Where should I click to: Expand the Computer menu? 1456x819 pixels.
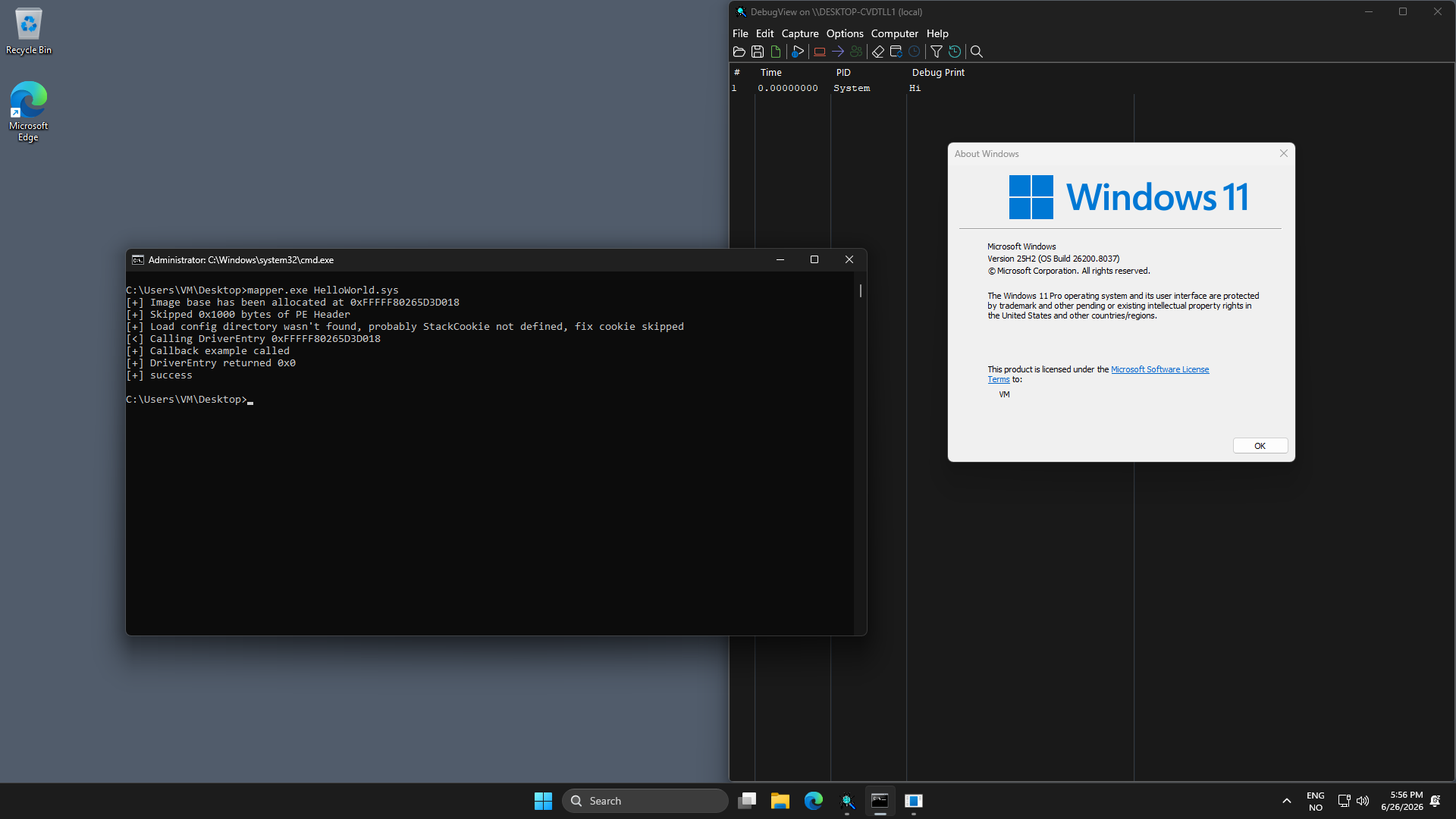point(894,33)
